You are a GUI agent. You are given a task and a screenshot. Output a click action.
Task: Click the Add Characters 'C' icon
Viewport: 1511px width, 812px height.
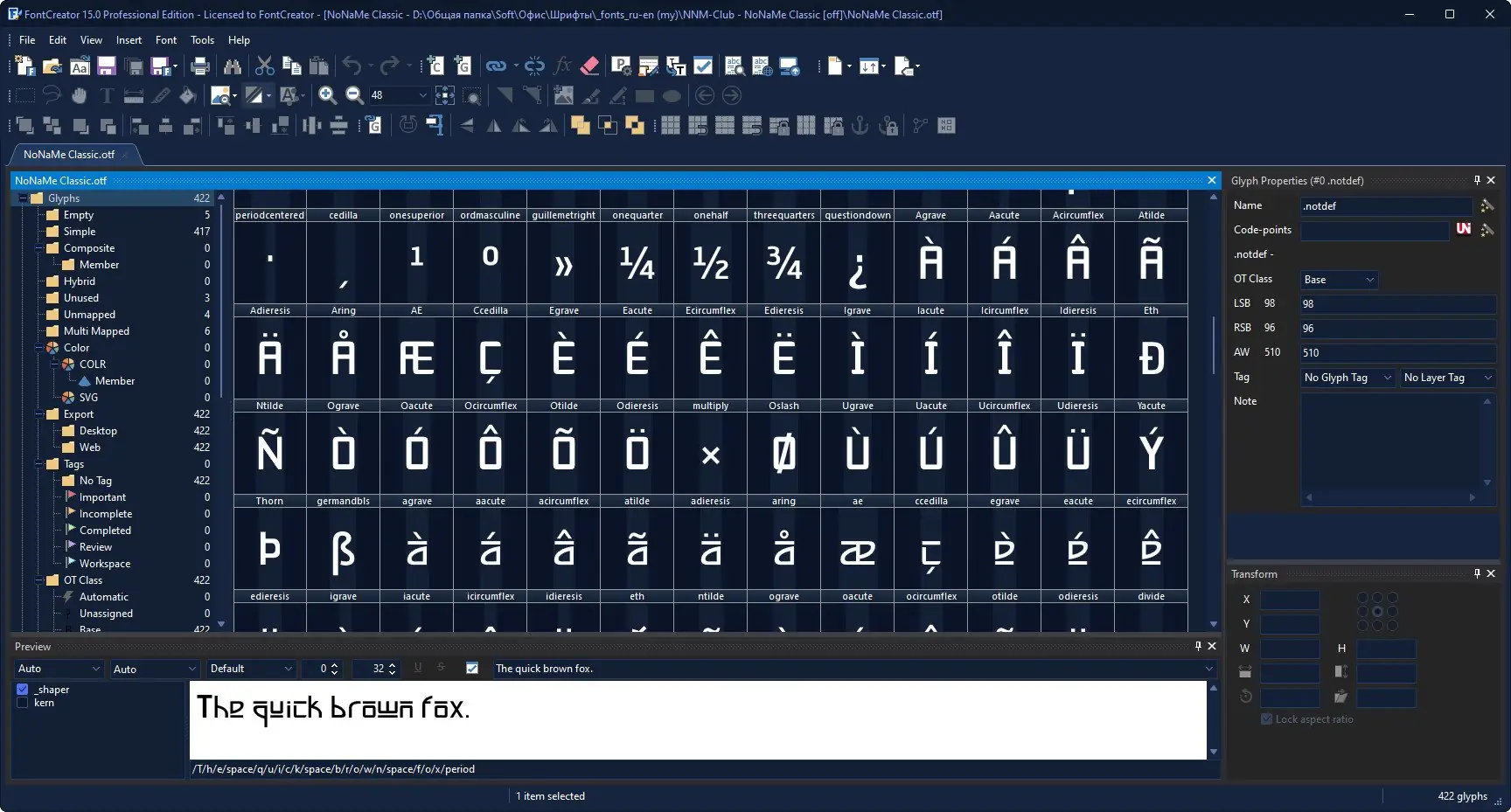(x=435, y=66)
